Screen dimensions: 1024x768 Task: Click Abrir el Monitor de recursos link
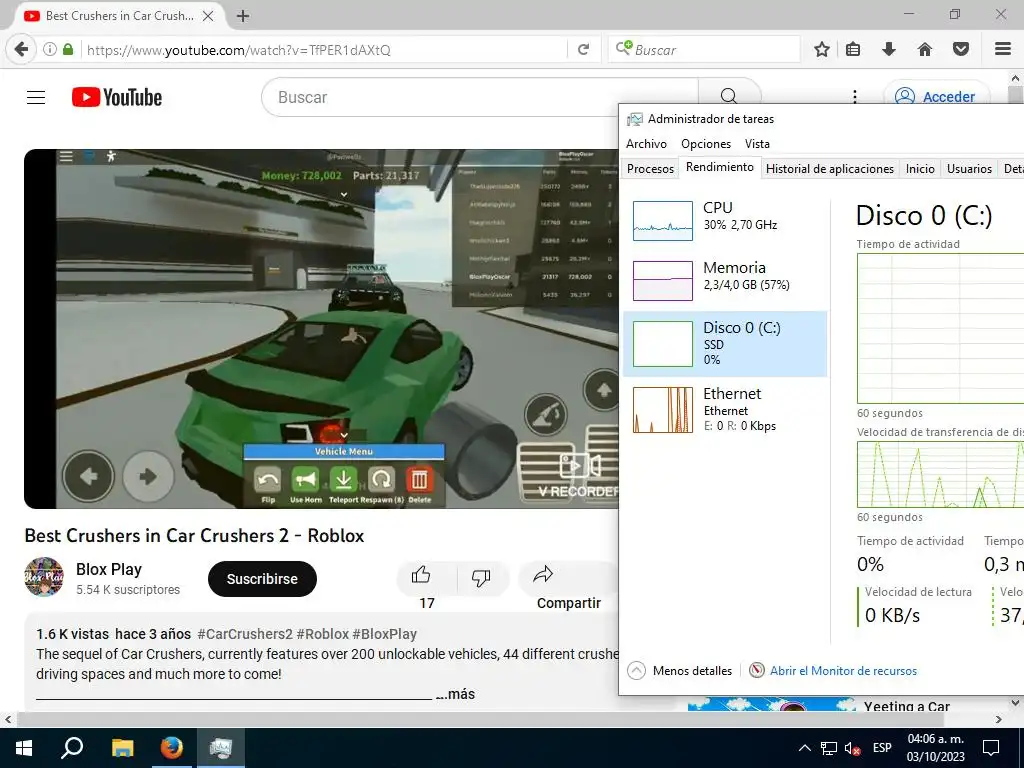[843, 671]
